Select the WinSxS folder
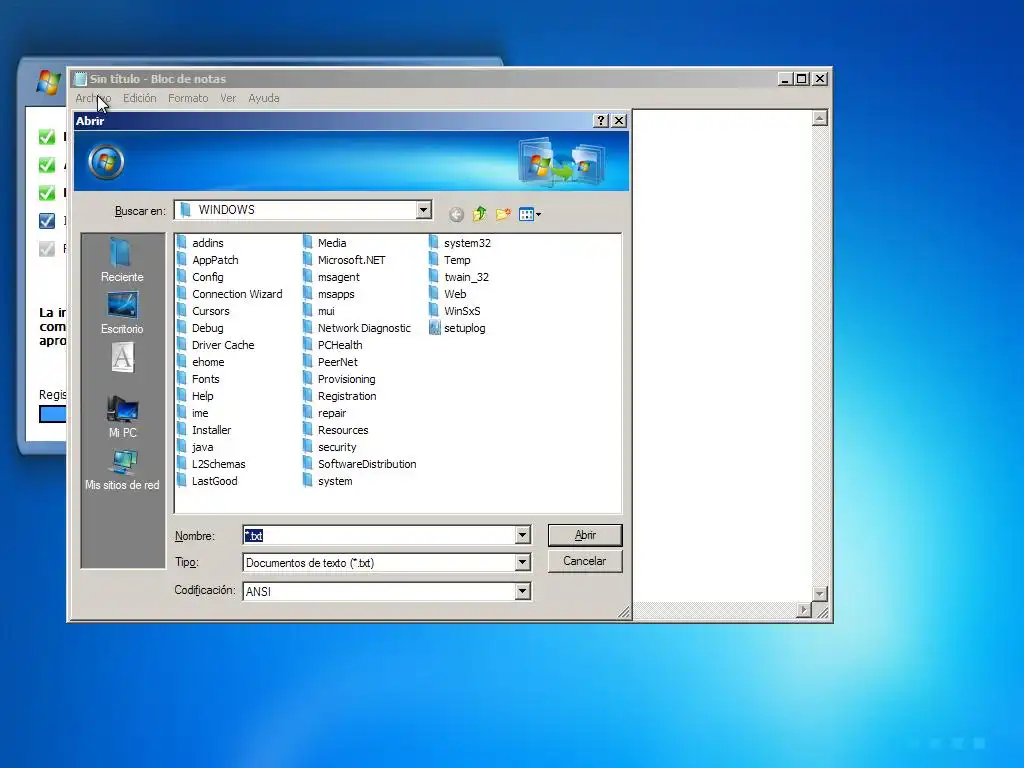The width and height of the screenshot is (1024, 768). tap(455, 311)
